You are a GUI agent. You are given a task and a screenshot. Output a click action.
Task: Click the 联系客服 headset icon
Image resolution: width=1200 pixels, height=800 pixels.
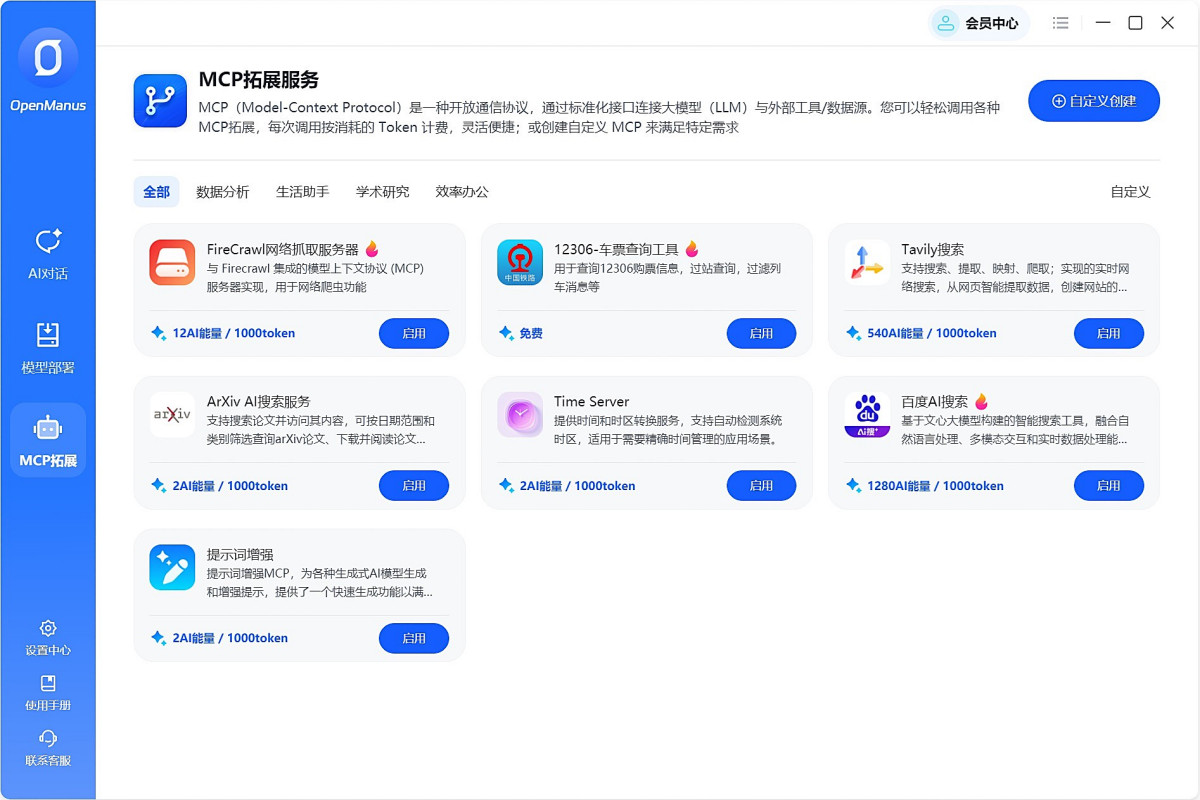[48, 739]
